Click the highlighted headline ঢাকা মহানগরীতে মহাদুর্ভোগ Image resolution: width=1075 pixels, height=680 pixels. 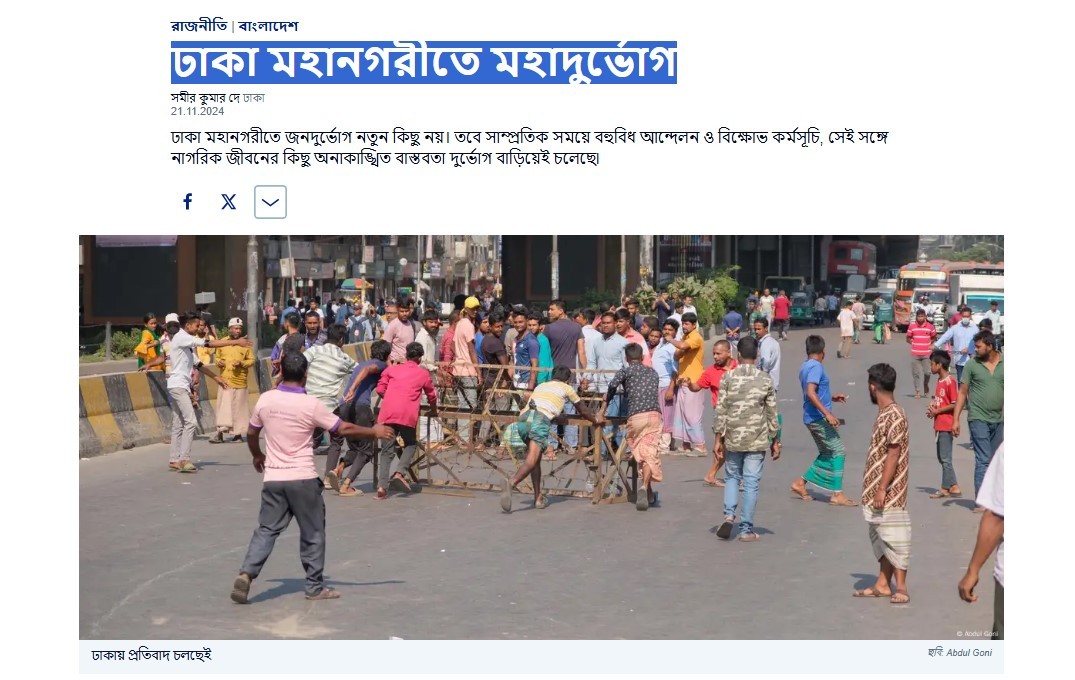click(x=424, y=62)
